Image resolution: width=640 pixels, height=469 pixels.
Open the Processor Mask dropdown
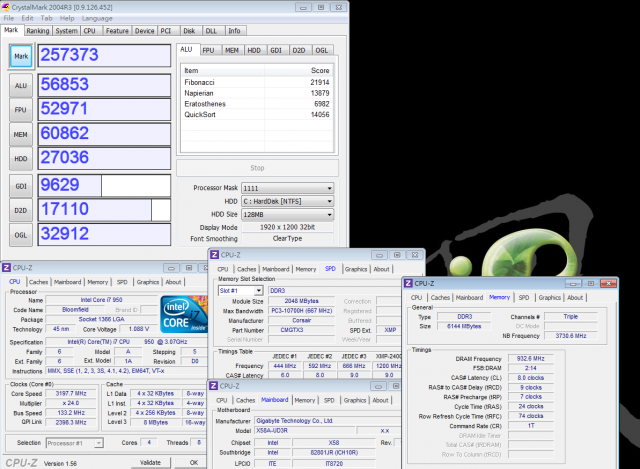(287, 188)
